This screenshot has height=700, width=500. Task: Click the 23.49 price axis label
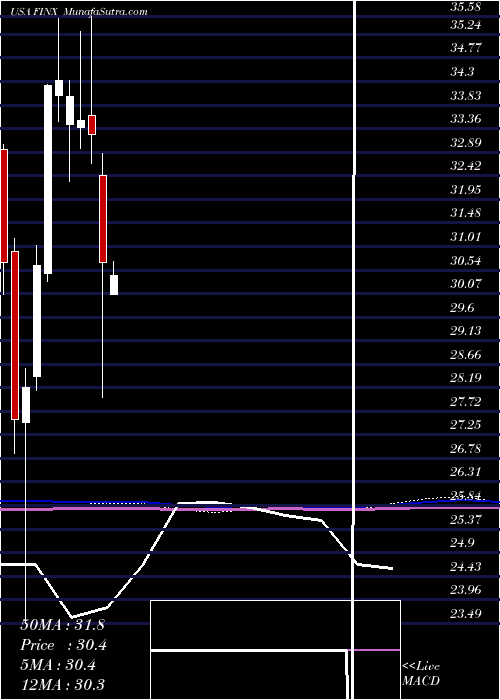click(465, 614)
